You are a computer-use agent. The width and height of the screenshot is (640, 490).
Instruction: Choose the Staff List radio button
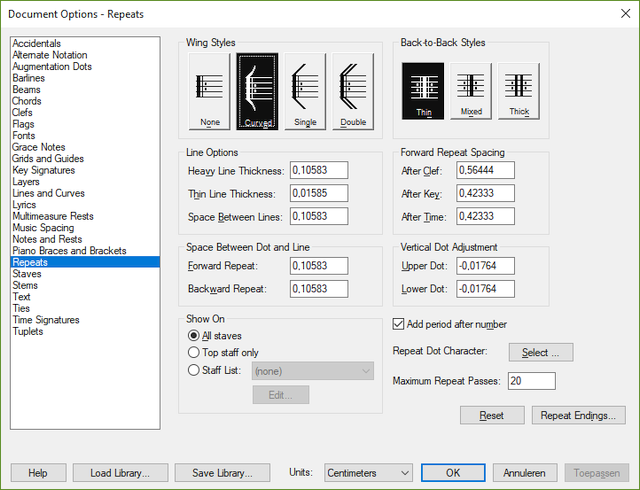(x=194, y=371)
